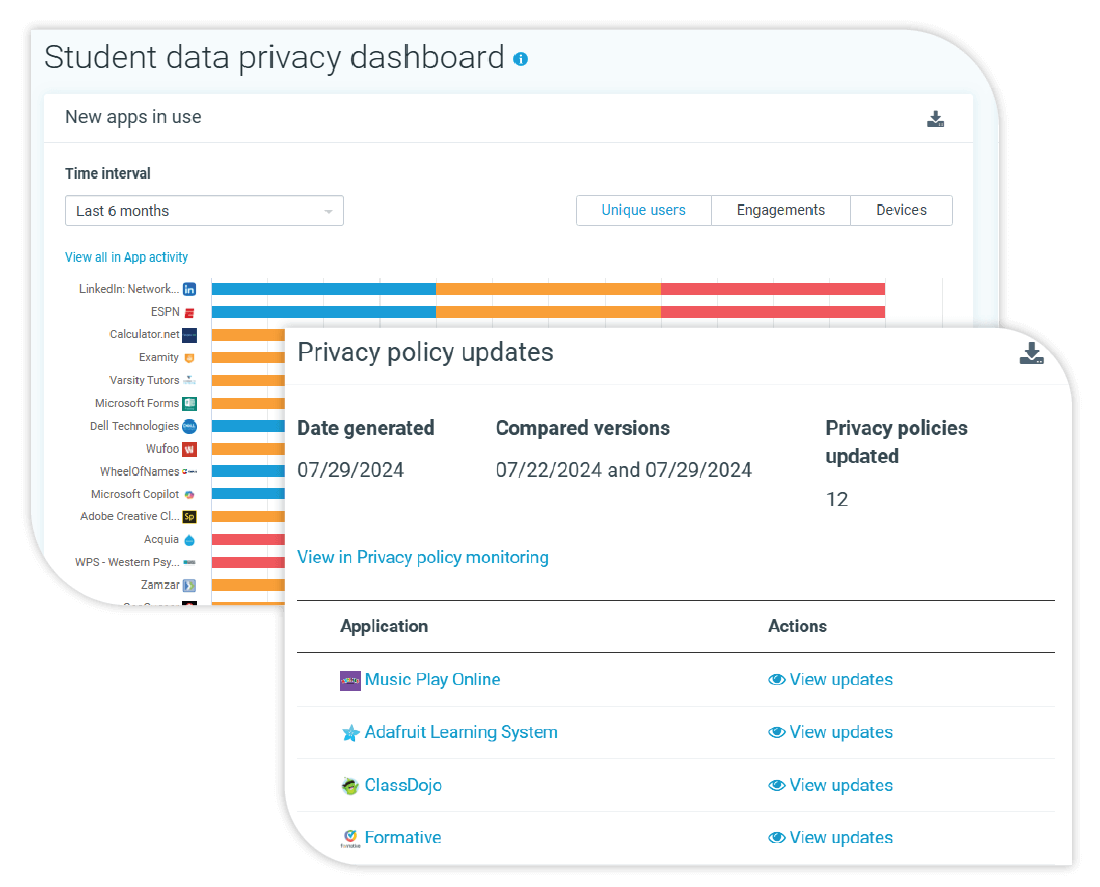
Task: Click the LinkedIn app icon in chart
Action: [189, 289]
